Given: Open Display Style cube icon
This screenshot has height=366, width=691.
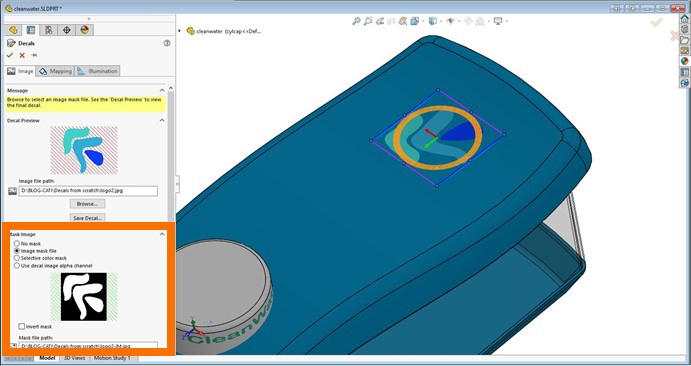Looking at the screenshot, I should click(x=433, y=21).
